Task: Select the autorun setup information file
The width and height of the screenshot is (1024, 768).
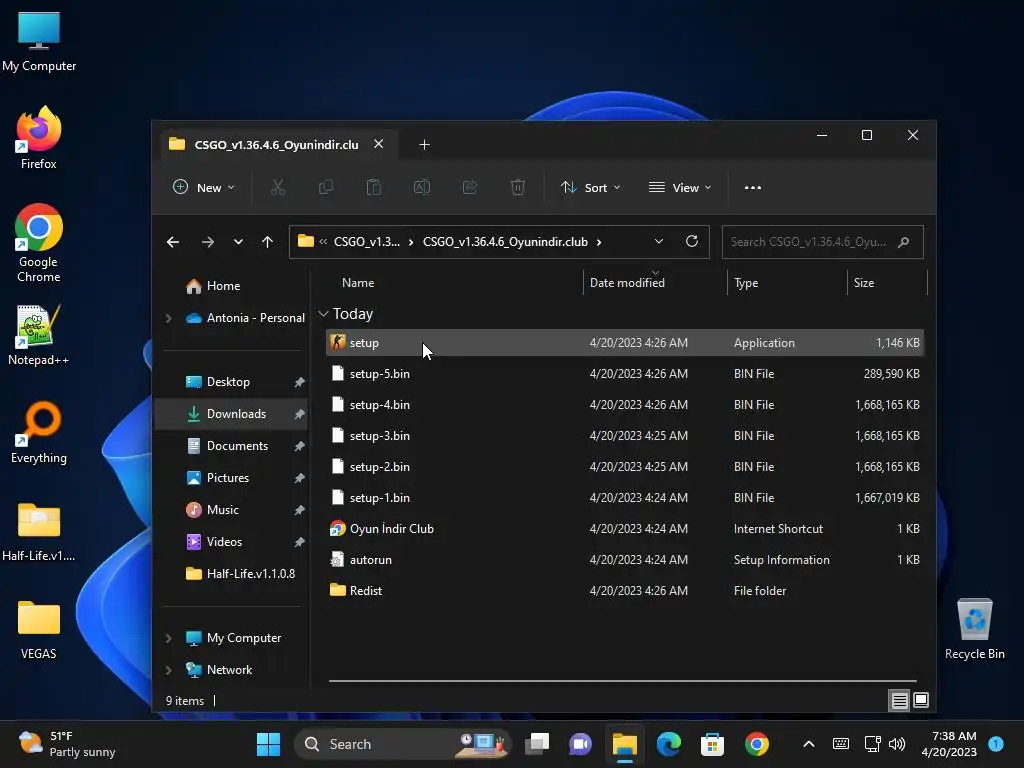Action: (x=625, y=560)
